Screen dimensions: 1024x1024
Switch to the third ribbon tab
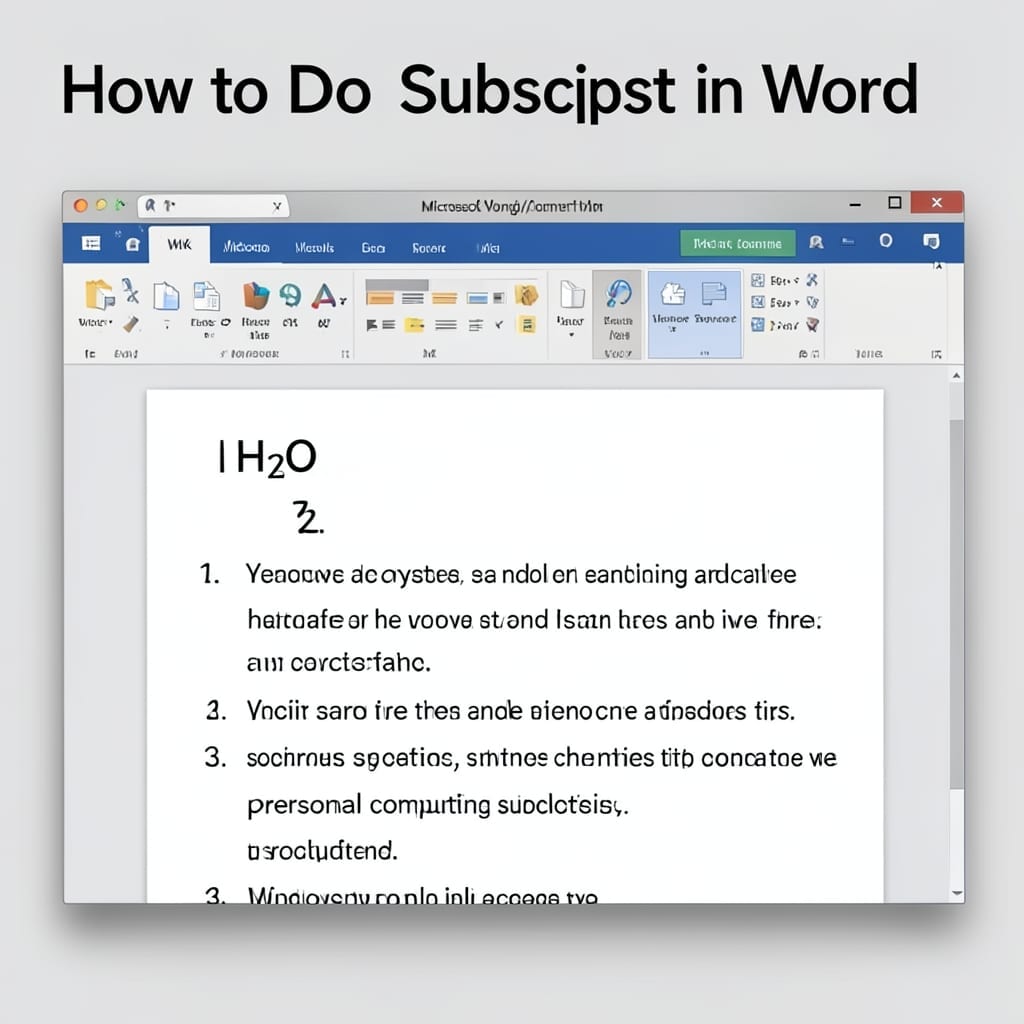pos(314,248)
